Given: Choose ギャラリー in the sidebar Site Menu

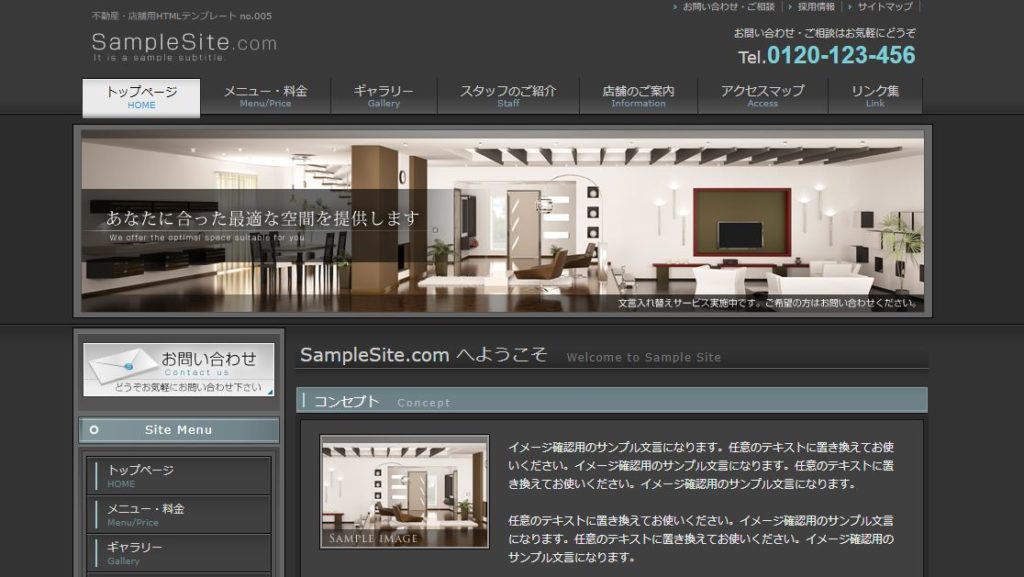Looking at the screenshot, I should pyautogui.click(x=179, y=553).
